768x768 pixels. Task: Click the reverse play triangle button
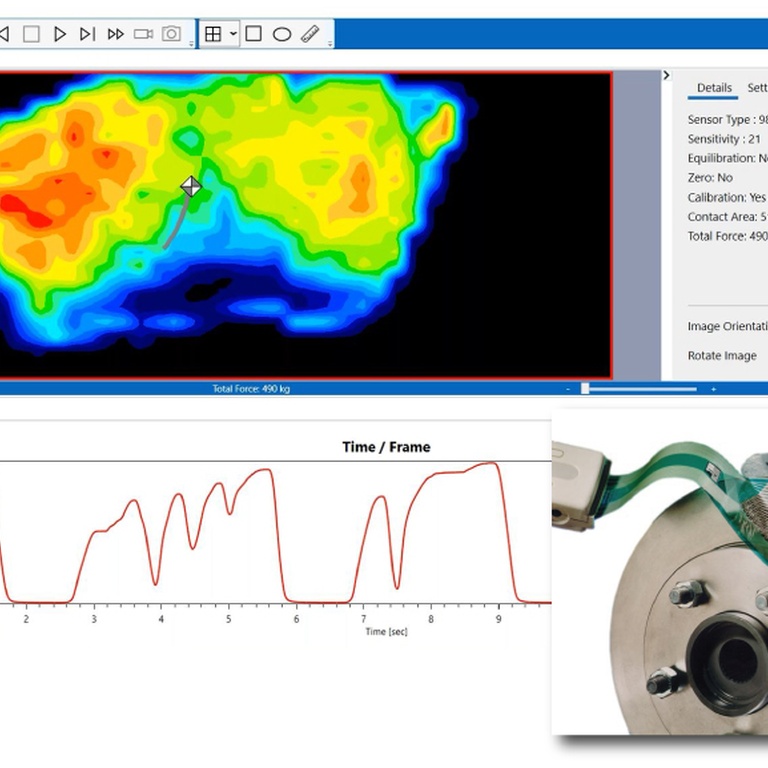tap(4, 34)
